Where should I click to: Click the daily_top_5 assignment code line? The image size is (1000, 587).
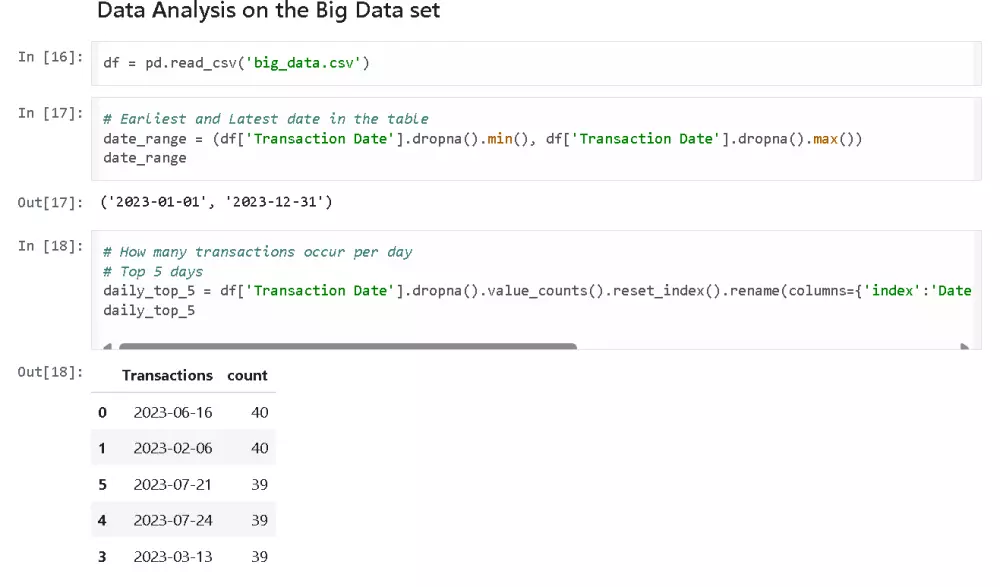(x=537, y=290)
